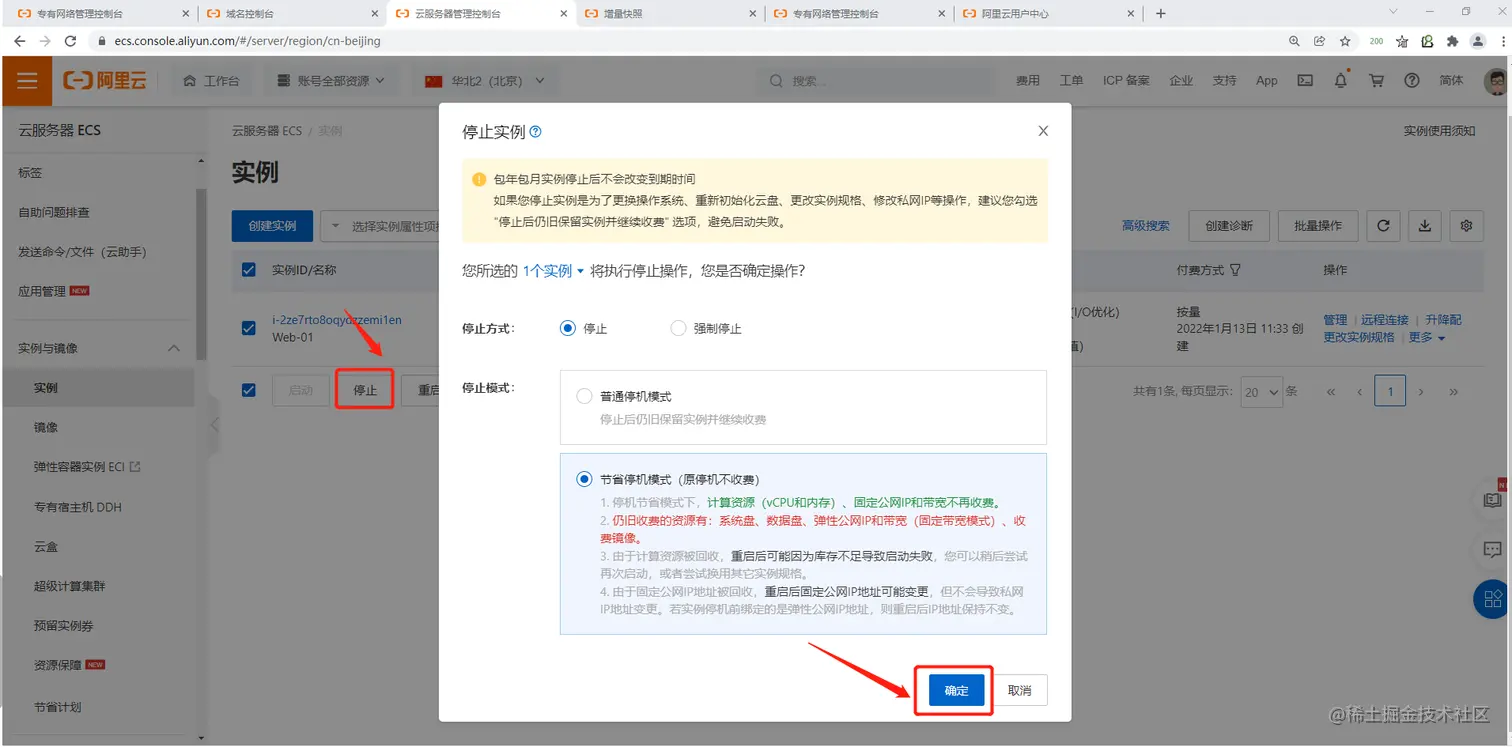Viewport: 1512px width, 747px height.
Task: Collapse the left sidebar handle
Action: pyautogui.click(x=214, y=425)
